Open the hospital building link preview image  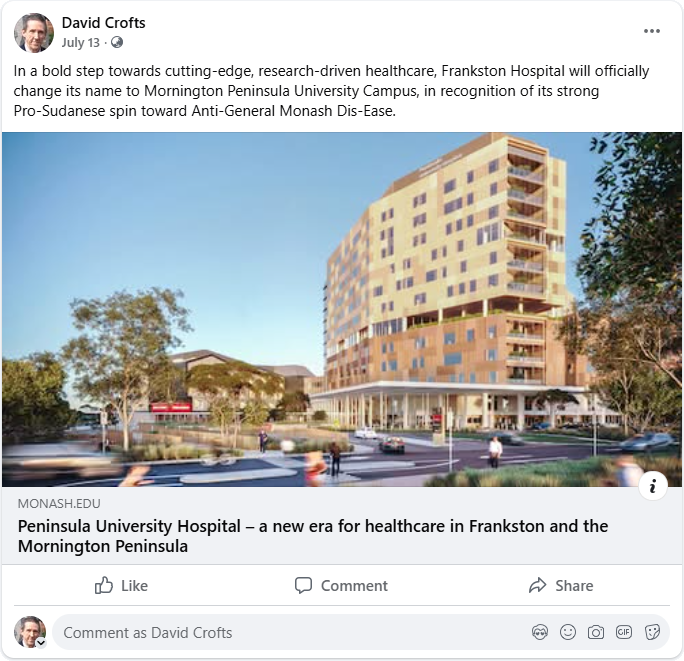click(x=342, y=309)
